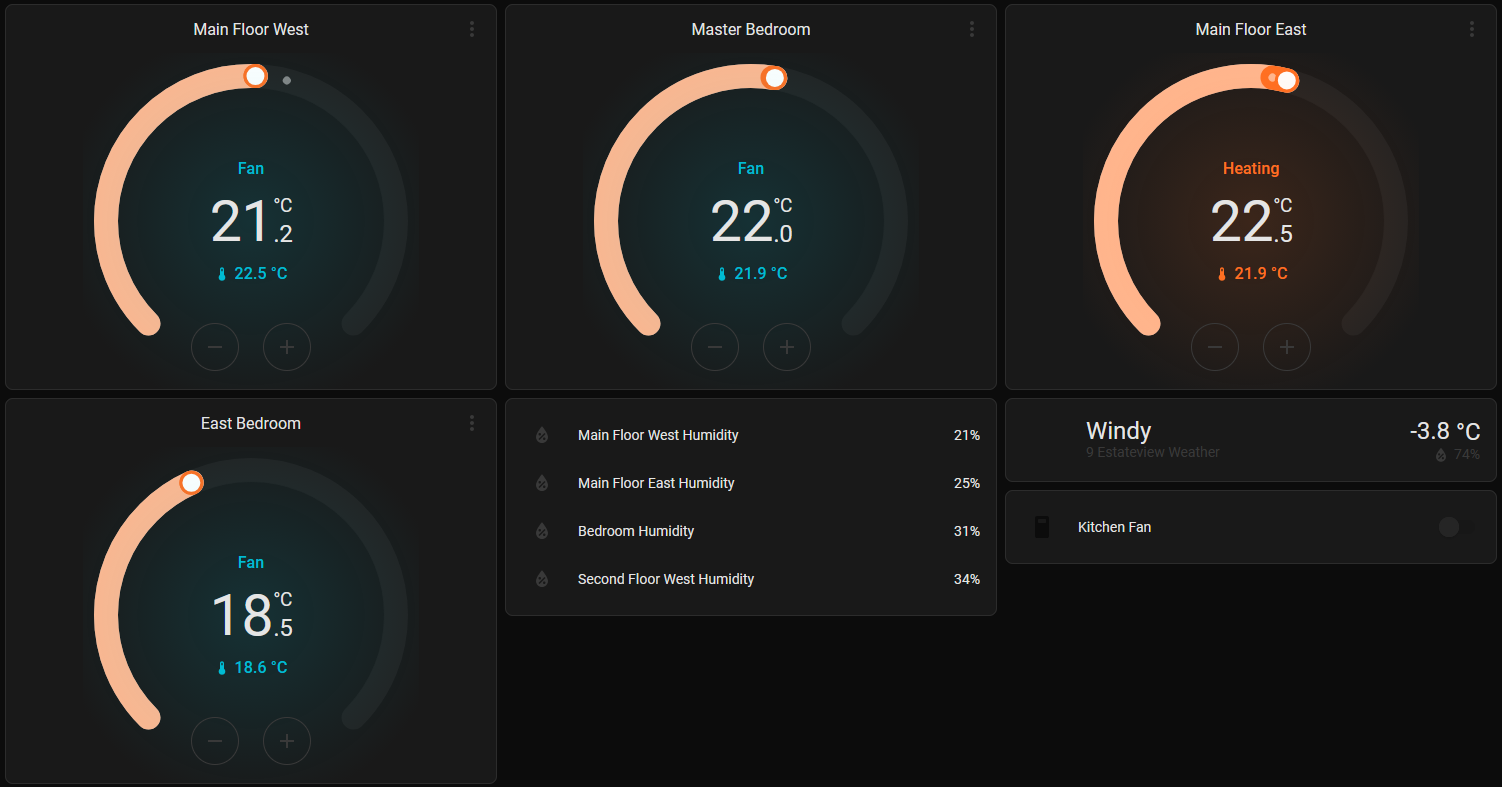This screenshot has width=1502, height=787.
Task: Click the Kitchen Fan device icon
Action: tap(1042, 527)
